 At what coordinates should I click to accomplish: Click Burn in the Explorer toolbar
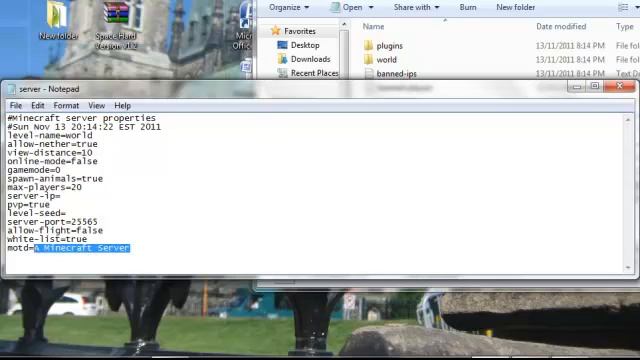click(x=468, y=7)
